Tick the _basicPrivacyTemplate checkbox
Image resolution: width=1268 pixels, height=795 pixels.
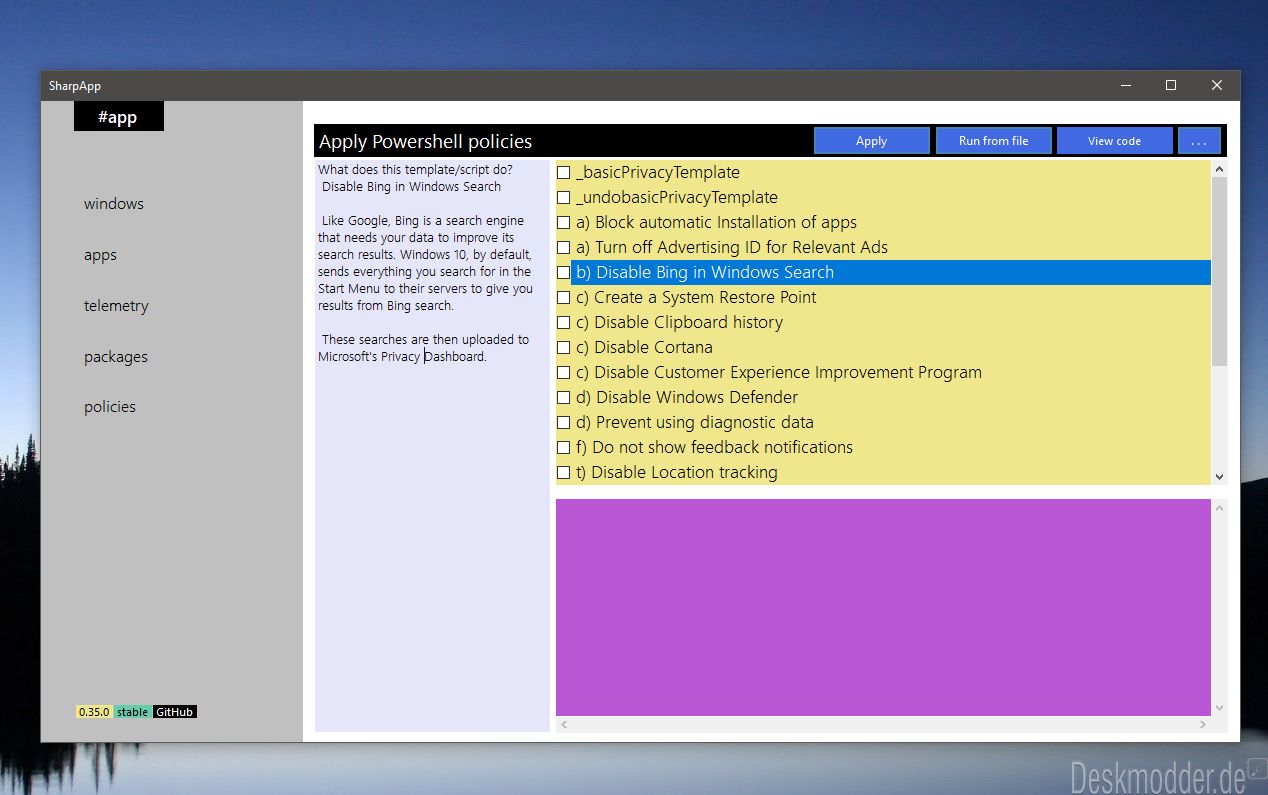point(563,172)
